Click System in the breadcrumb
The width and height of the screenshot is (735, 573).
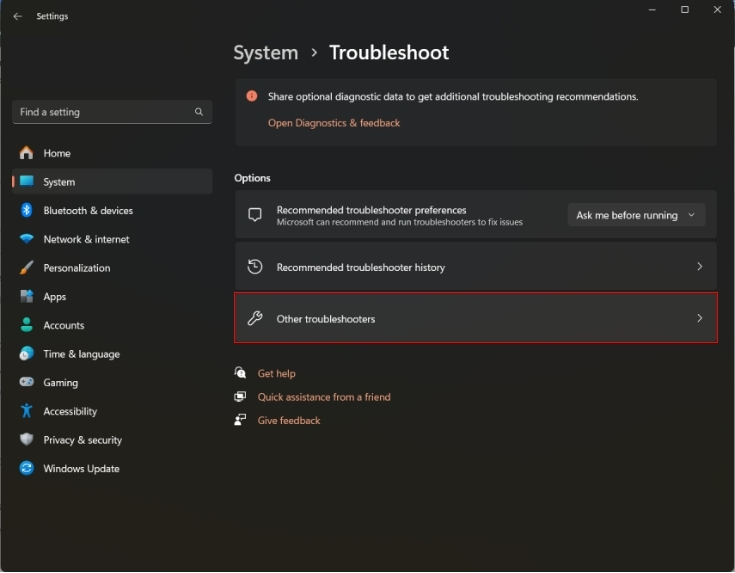tap(266, 53)
